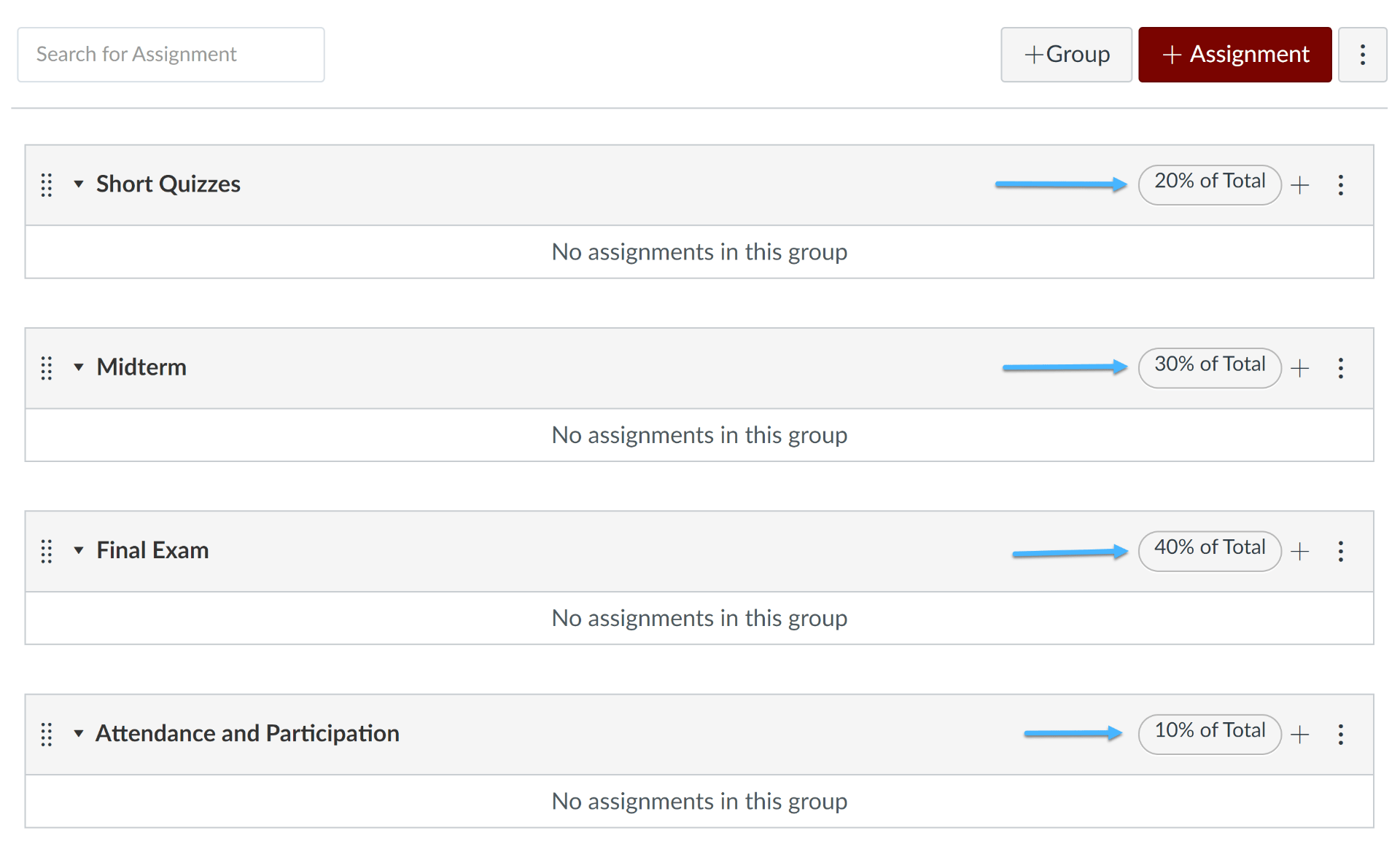Viewport: 1400px width, 841px height.
Task: Click the Search for Assignment field
Action: [170, 54]
